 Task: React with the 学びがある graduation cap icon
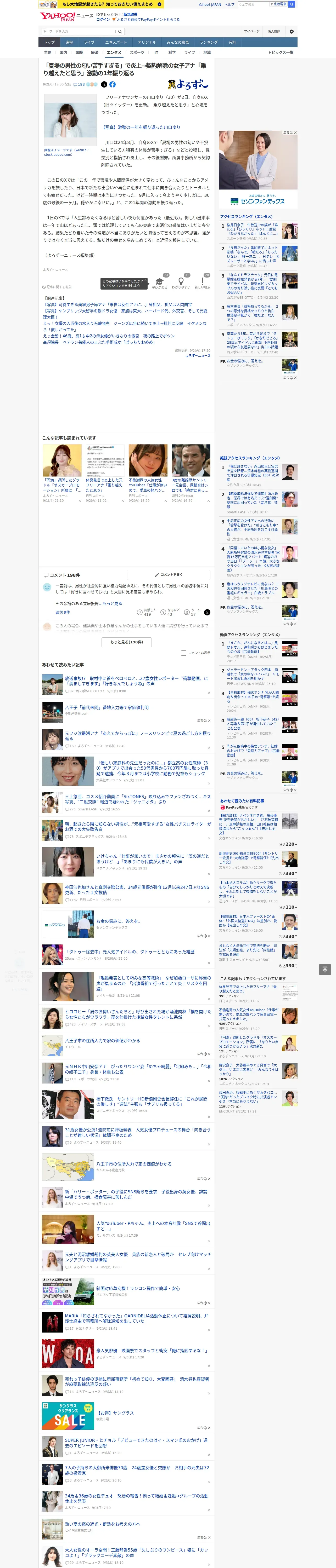(160, 281)
